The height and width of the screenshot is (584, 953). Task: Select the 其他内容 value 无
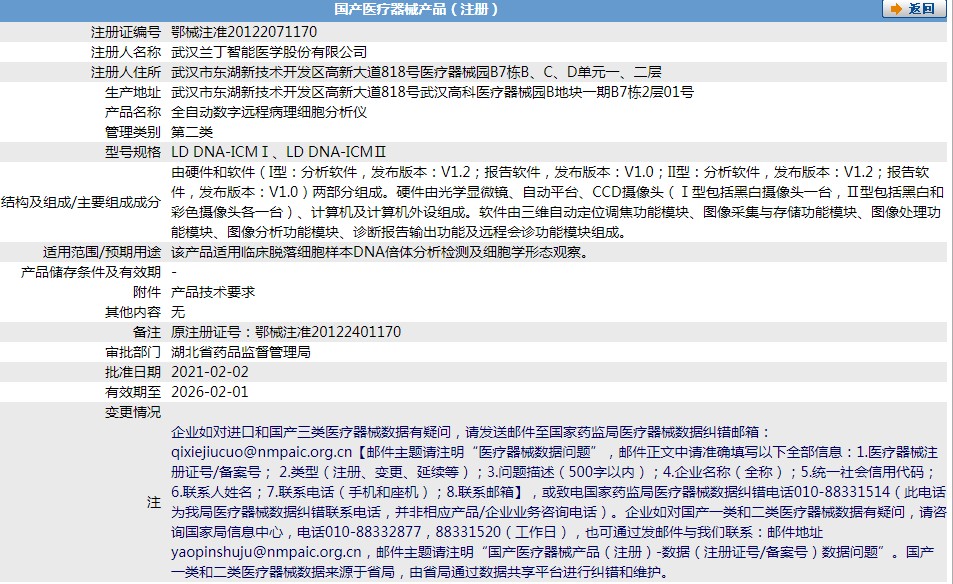[177, 312]
